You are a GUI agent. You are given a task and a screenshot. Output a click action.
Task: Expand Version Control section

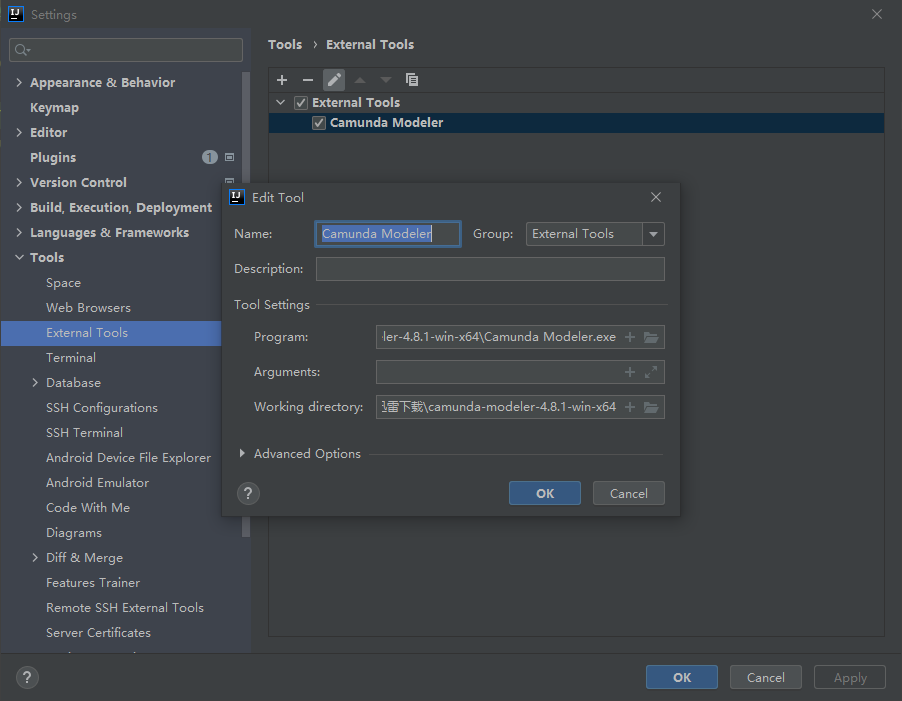pos(19,182)
